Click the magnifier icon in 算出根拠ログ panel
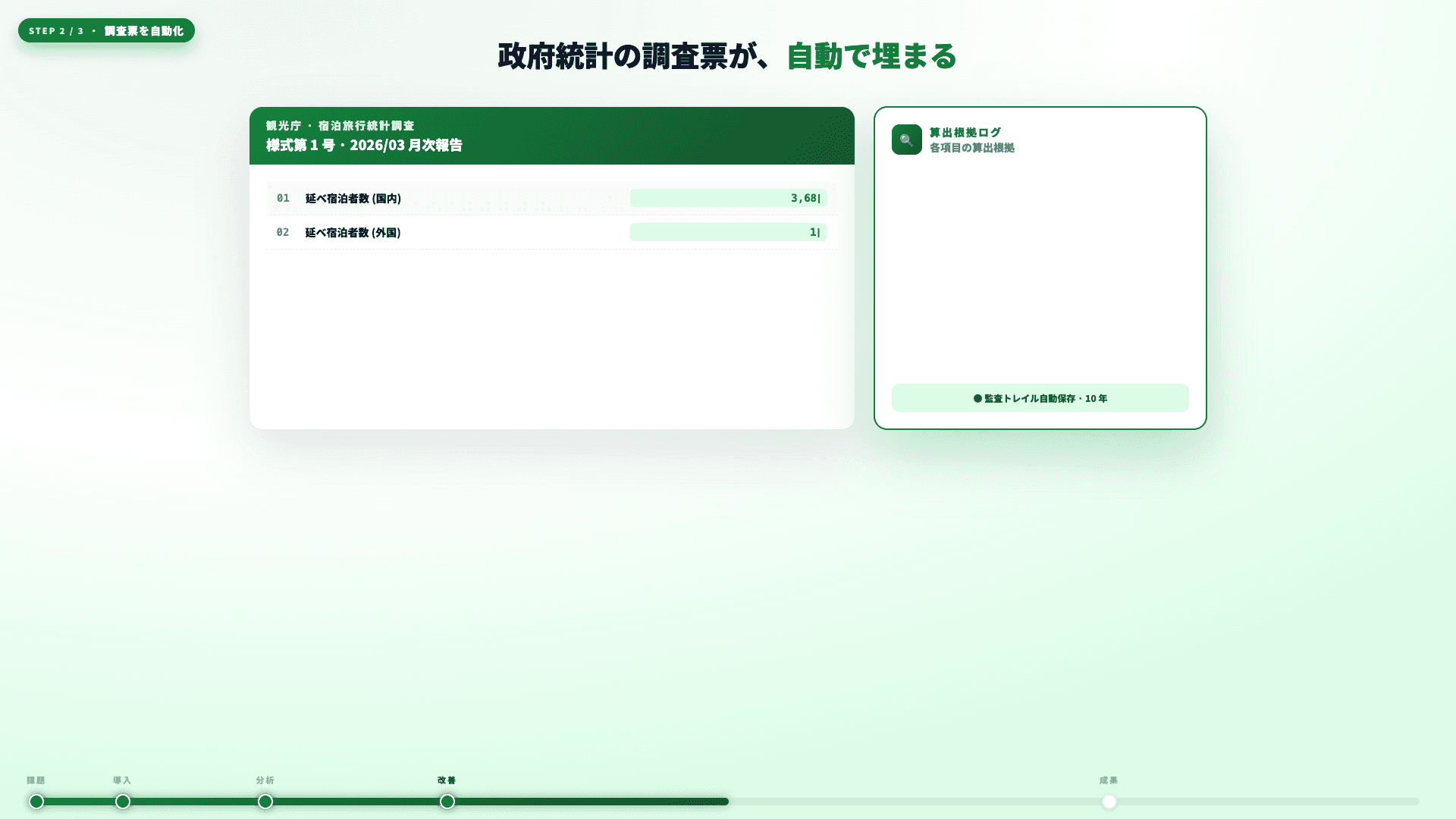The width and height of the screenshot is (1456, 819). tap(906, 140)
